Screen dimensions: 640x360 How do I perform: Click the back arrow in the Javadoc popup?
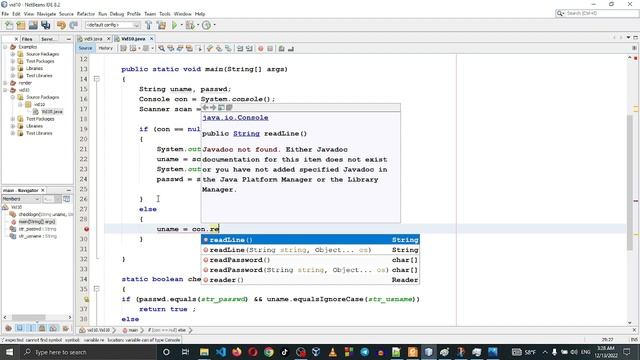tap(205, 107)
